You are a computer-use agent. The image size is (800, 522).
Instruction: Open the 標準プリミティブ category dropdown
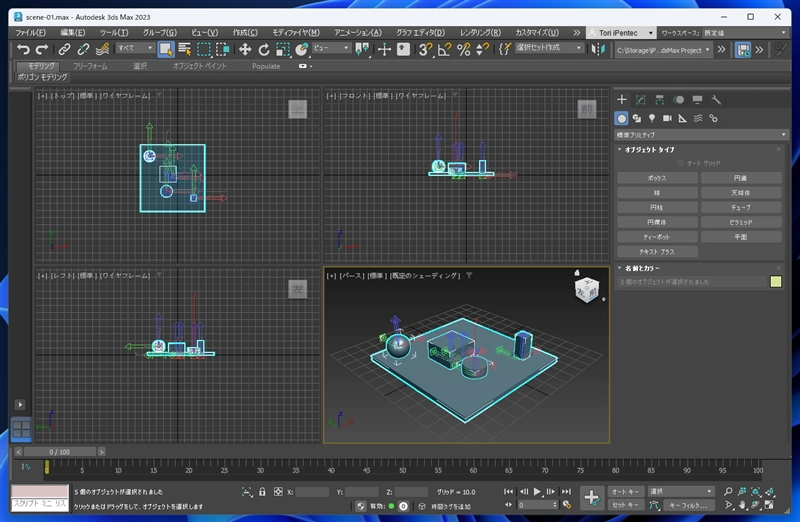click(702, 135)
